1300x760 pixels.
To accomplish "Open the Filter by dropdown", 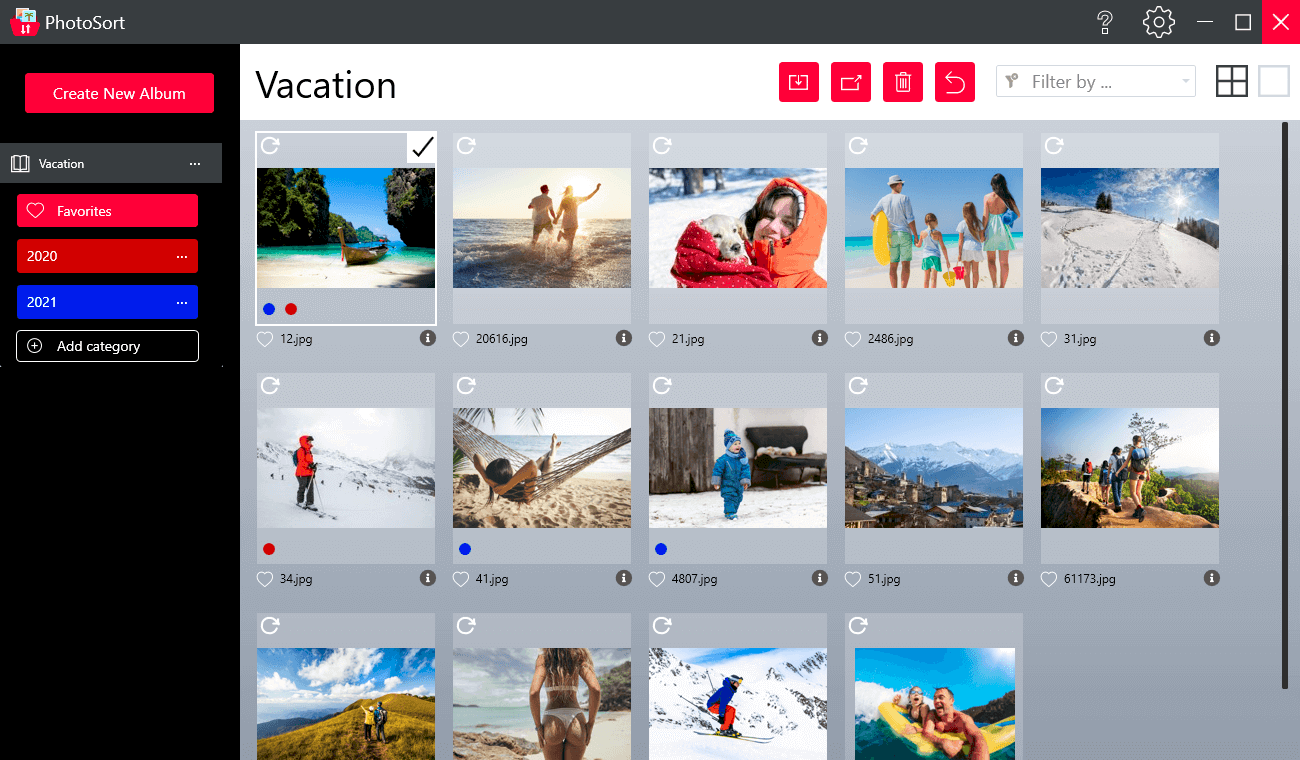I will click(x=1095, y=82).
